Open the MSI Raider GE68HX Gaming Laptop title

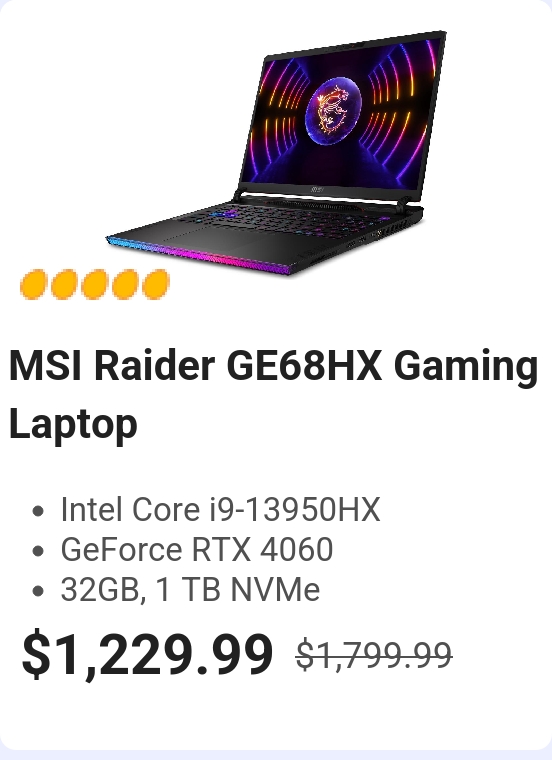tap(274, 394)
